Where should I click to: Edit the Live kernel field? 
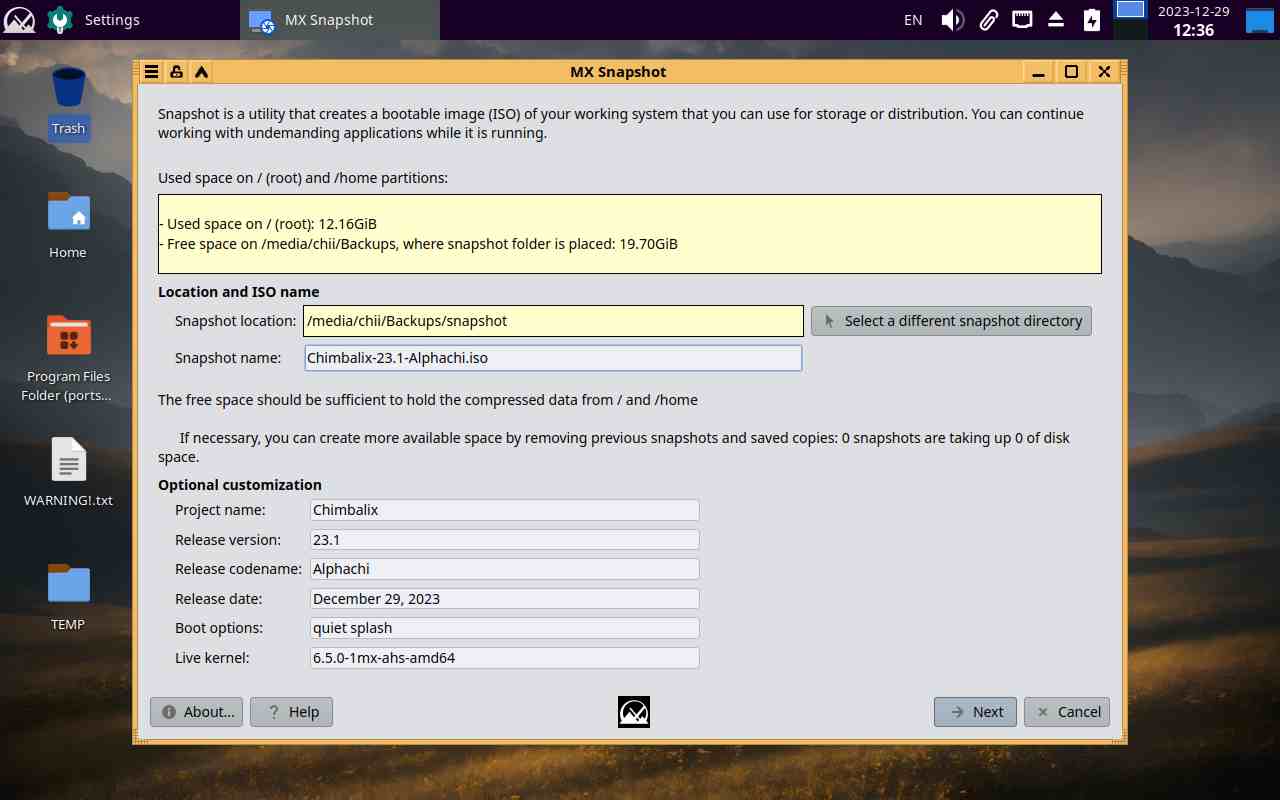[x=505, y=658]
